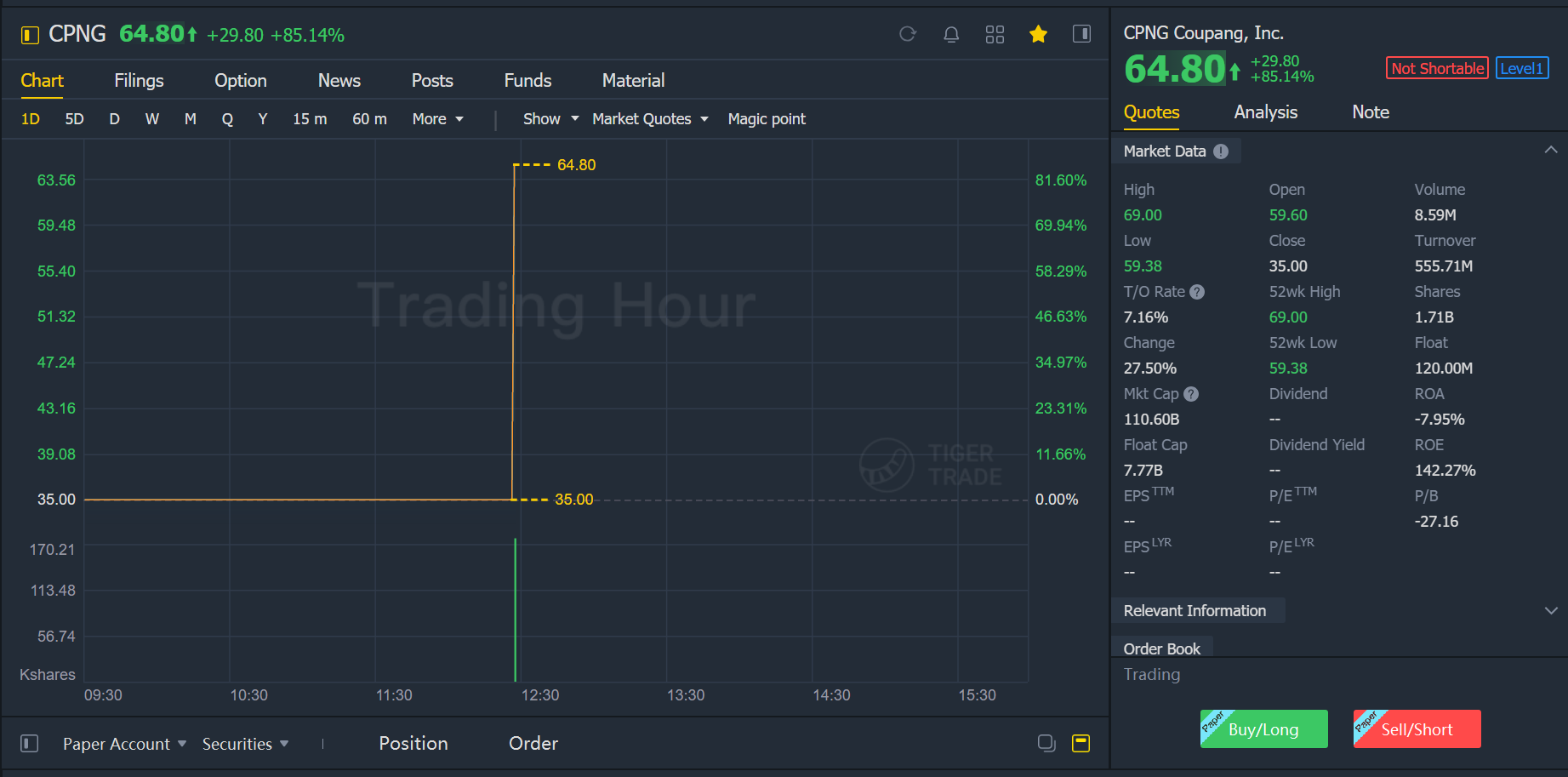The height and width of the screenshot is (777, 1568).
Task: Click the Not Shortable badge
Action: click(1437, 68)
